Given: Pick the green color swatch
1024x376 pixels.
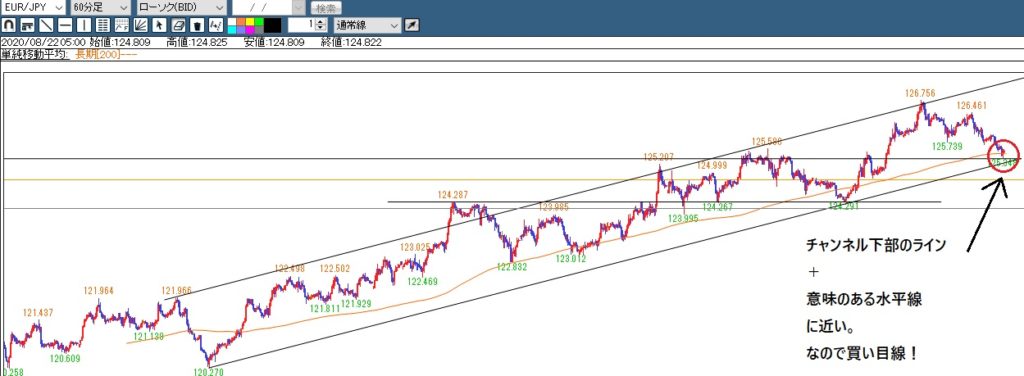Looking at the screenshot, I should 259,22.
